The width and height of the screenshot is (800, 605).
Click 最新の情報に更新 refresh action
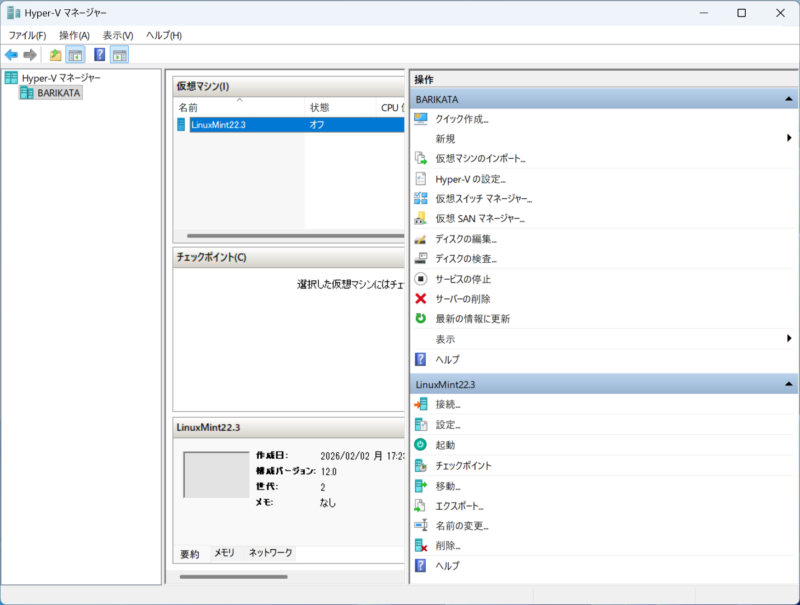[472, 319]
